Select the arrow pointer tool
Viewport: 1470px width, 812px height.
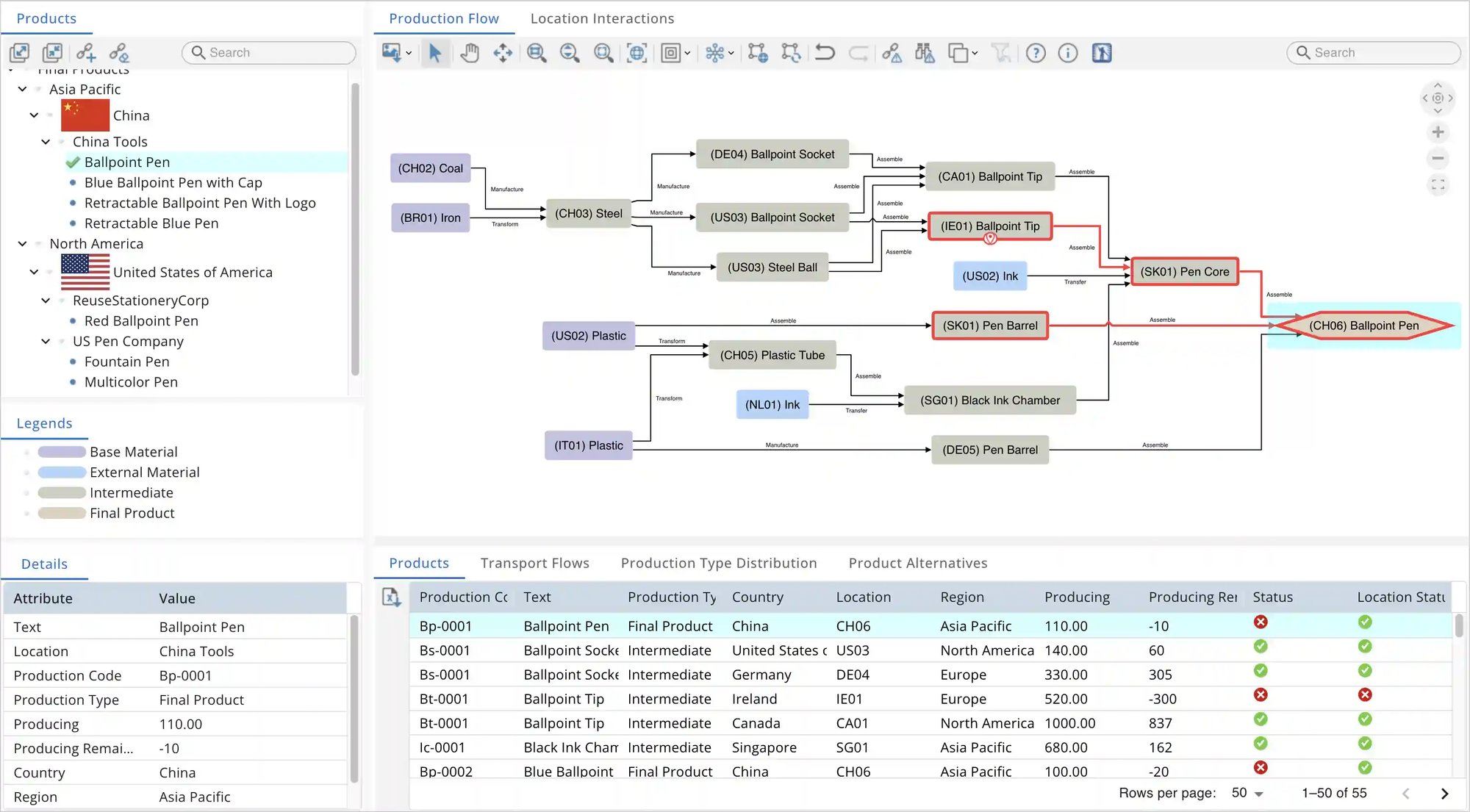pos(435,53)
